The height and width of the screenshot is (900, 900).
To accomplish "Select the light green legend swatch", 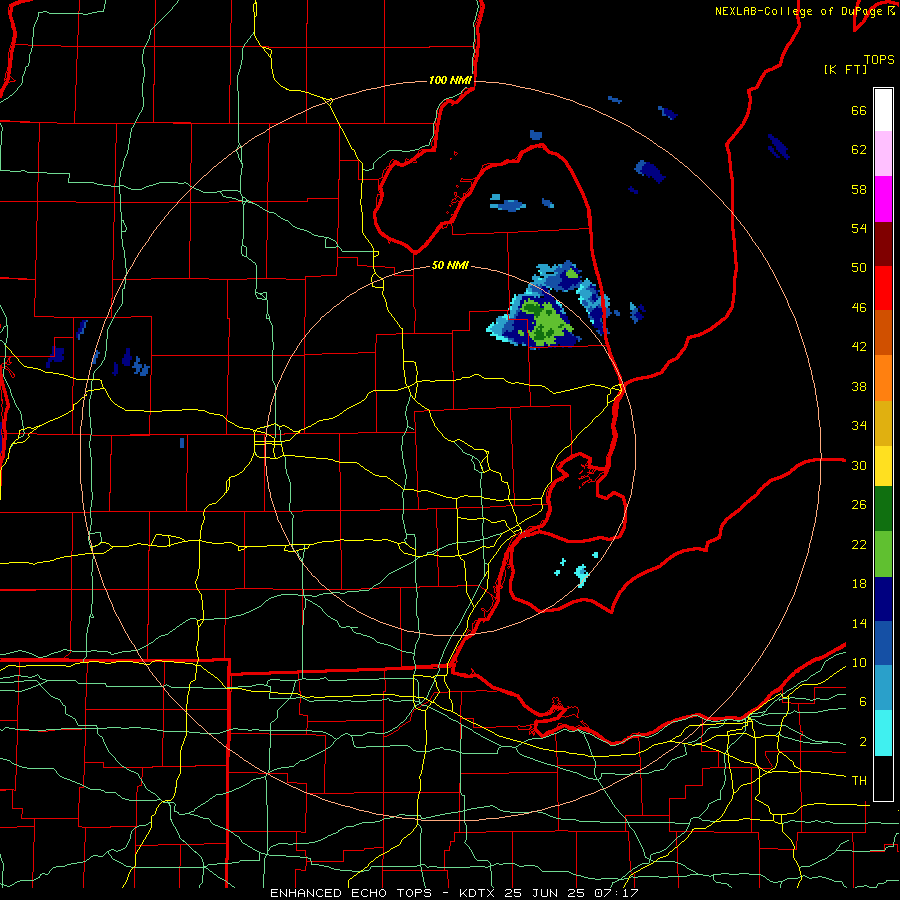I will pos(883,553).
